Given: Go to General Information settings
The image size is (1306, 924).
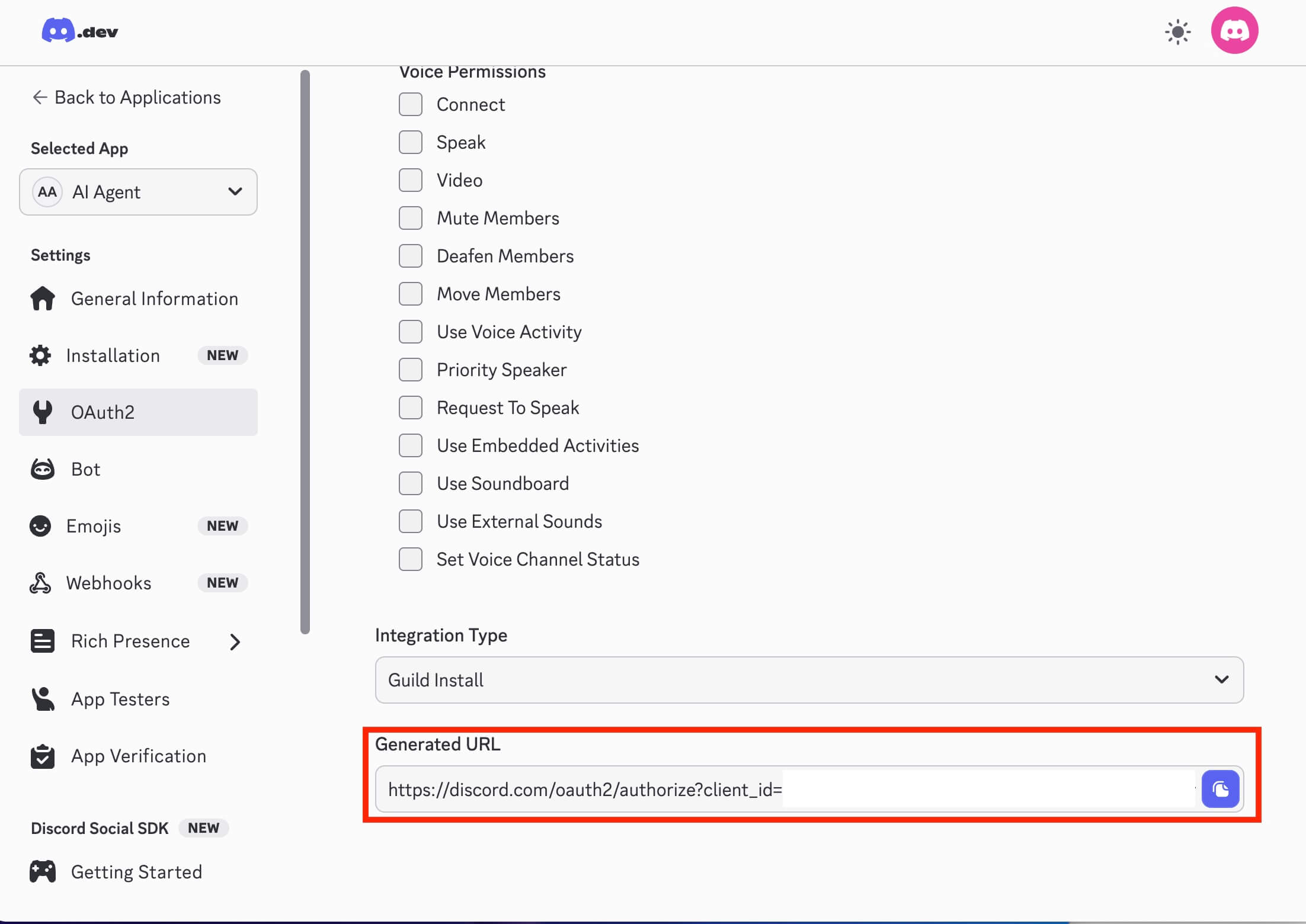Looking at the screenshot, I should tap(154, 299).
